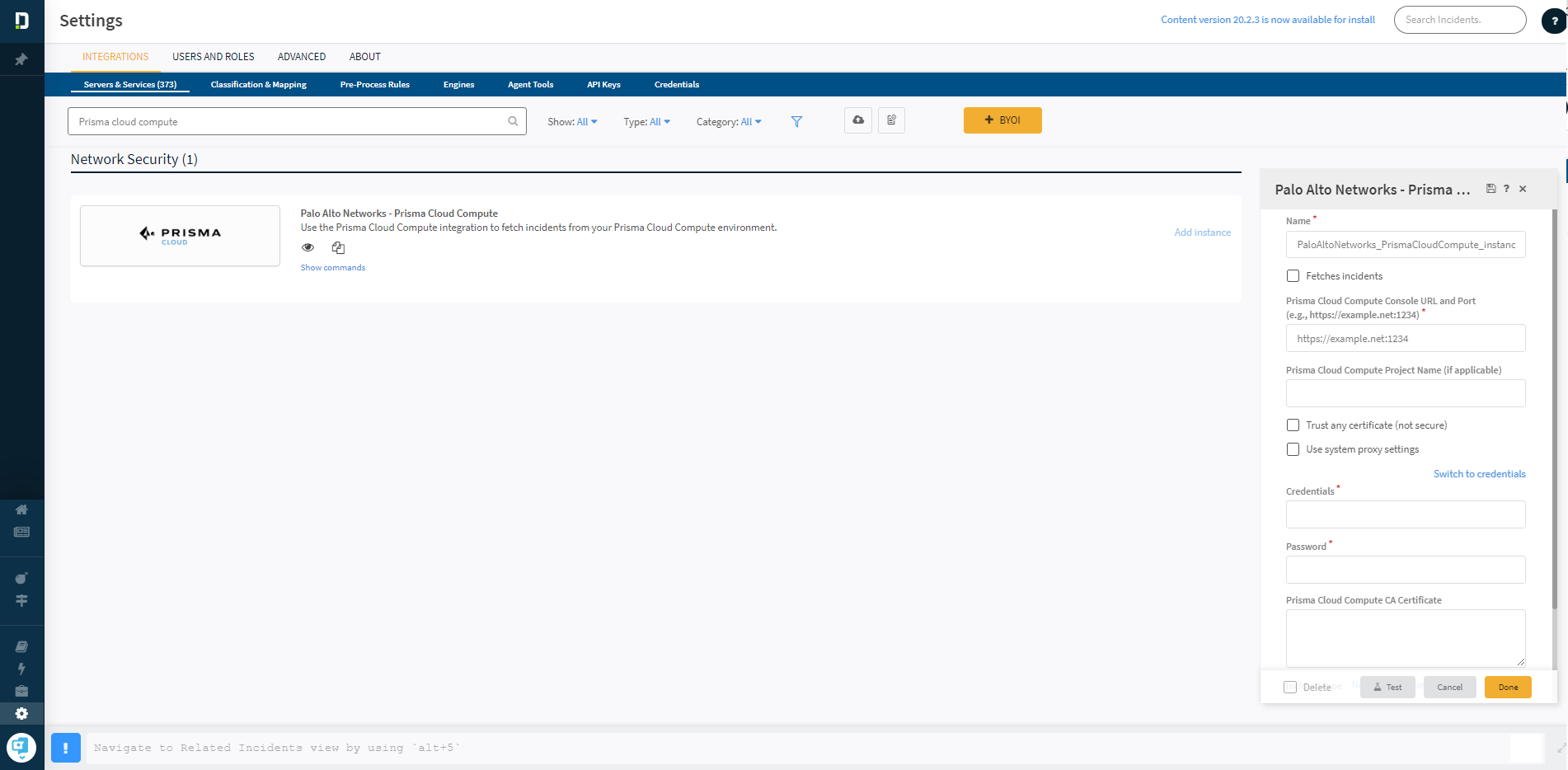Click the Console URL and Port input field
This screenshot has width=1568, height=770.
pos(1406,338)
